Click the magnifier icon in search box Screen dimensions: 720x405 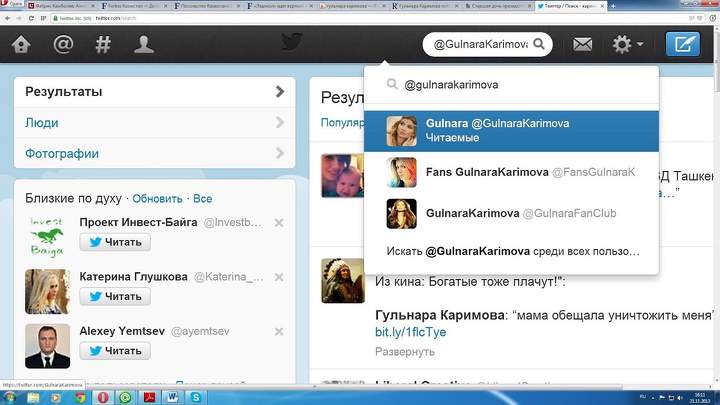click(x=539, y=44)
